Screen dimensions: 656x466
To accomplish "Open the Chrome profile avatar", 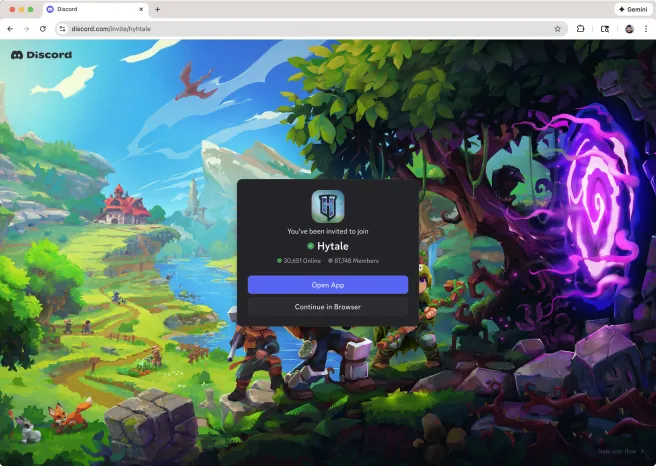I will point(629,29).
